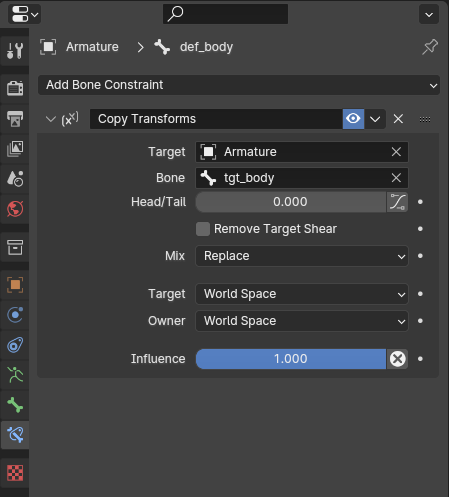Open the View Layer properties tab
The height and width of the screenshot is (497, 449).
pyautogui.click(x=15, y=149)
